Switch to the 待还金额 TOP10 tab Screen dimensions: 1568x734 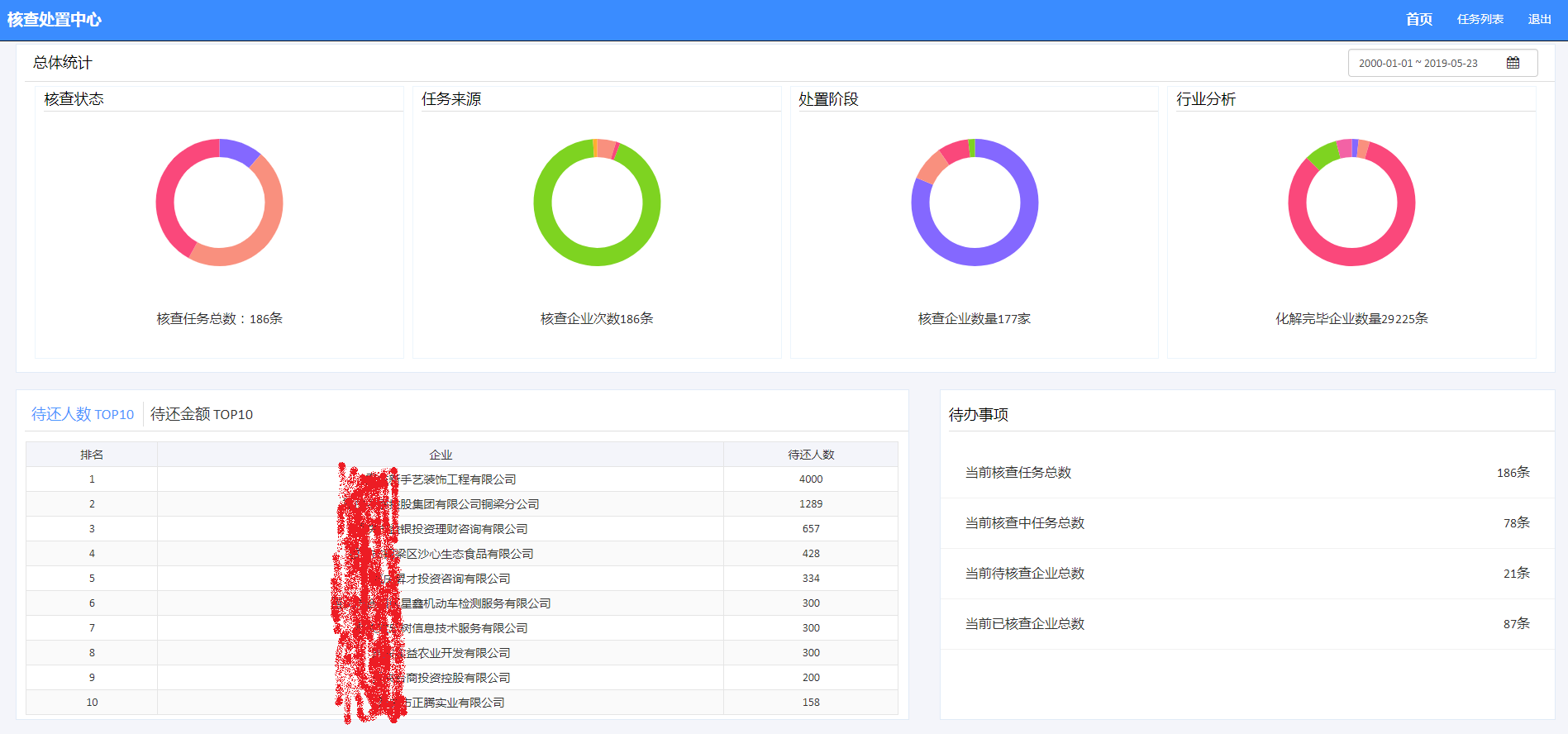tap(202, 414)
